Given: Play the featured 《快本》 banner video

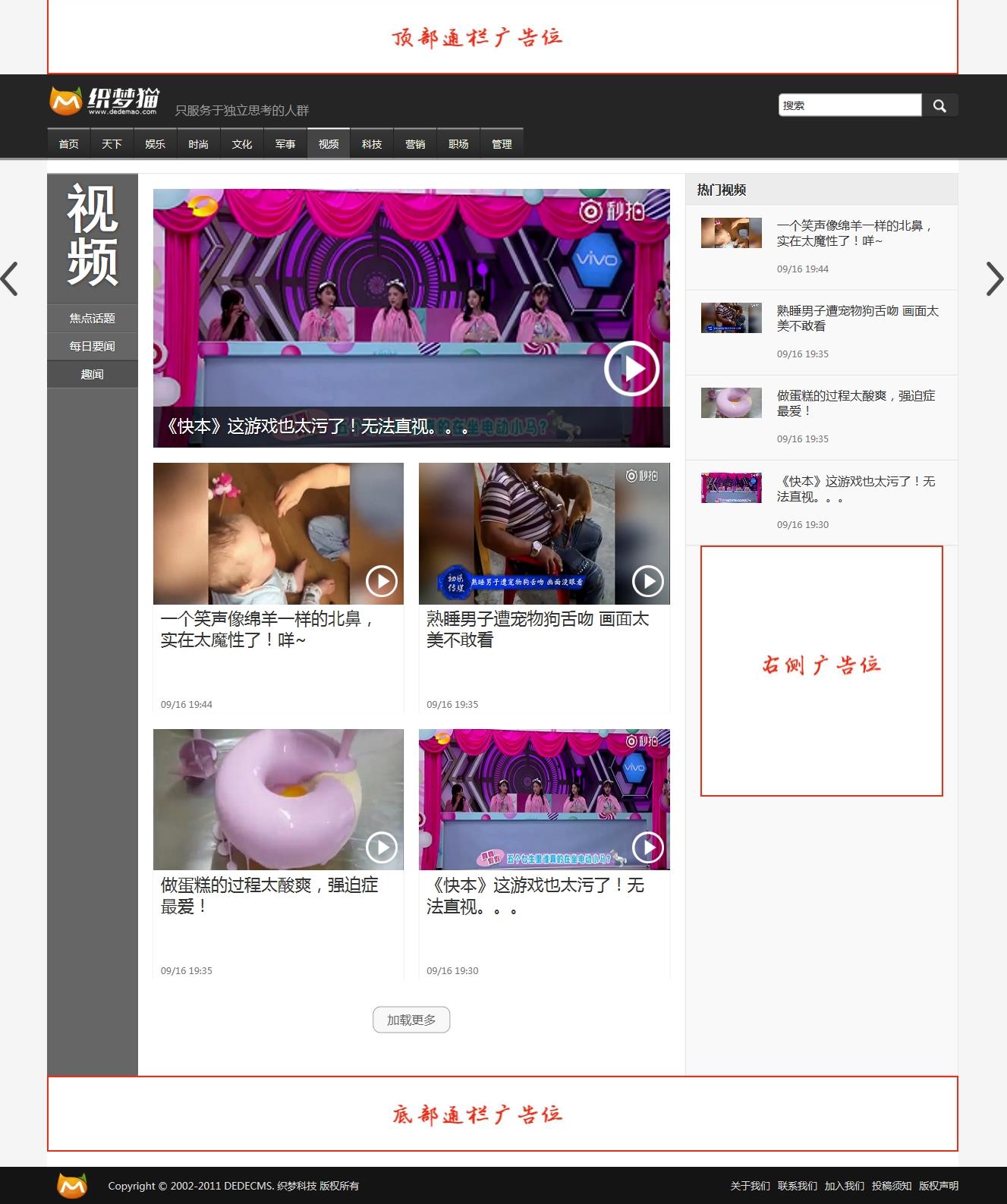Looking at the screenshot, I should coord(631,369).
